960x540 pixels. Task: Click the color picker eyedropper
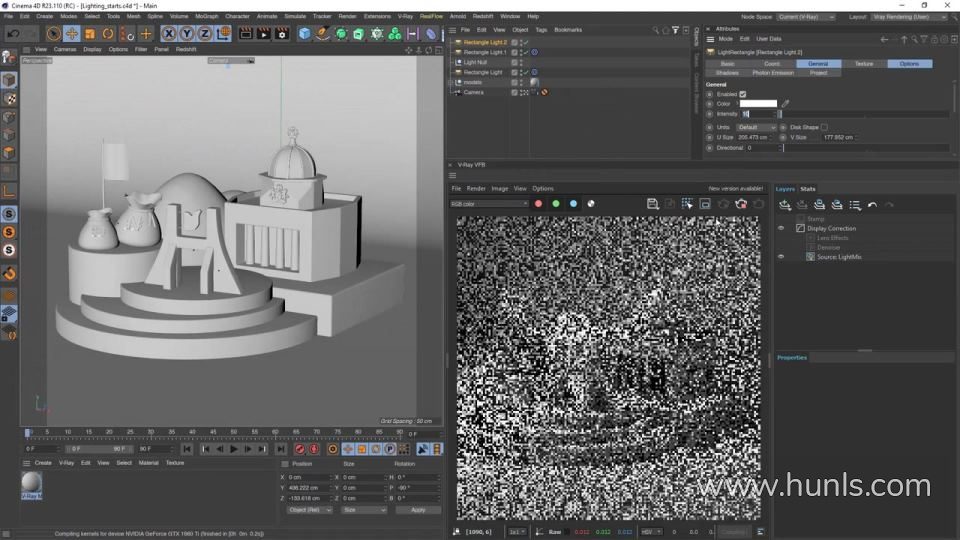(785, 103)
